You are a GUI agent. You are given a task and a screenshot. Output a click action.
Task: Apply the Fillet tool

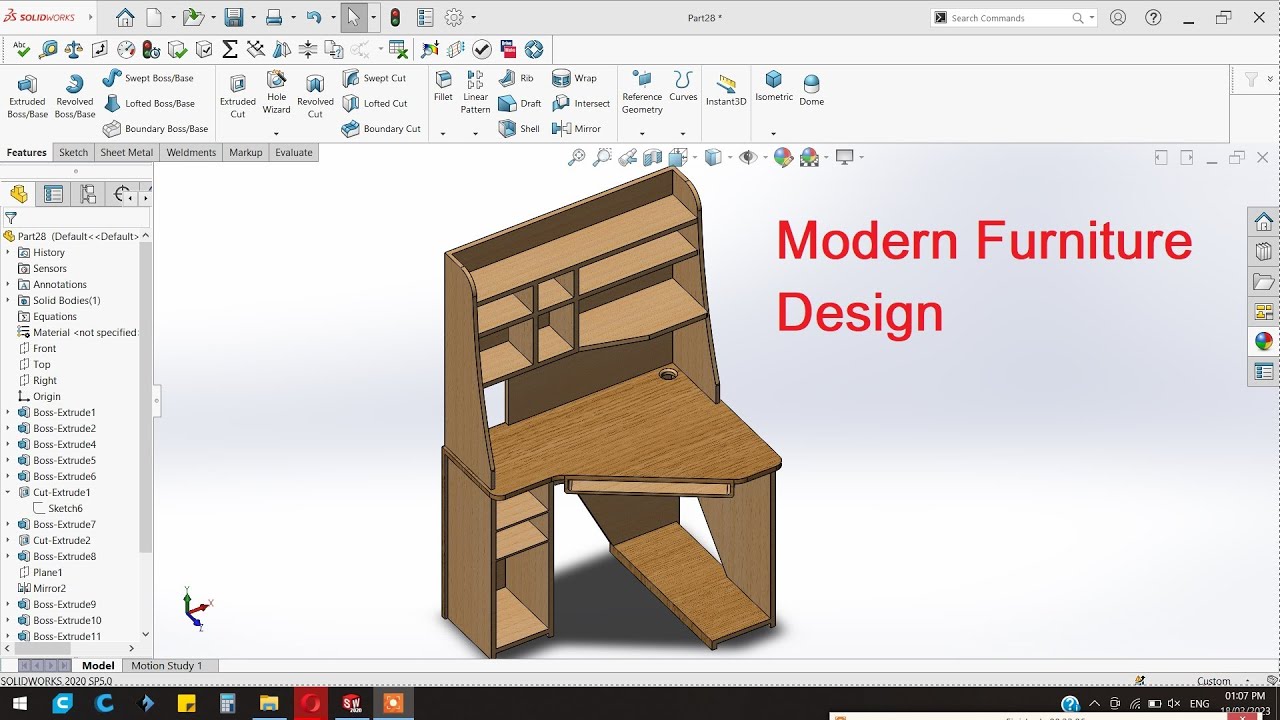pyautogui.click(x=443, y=86)
